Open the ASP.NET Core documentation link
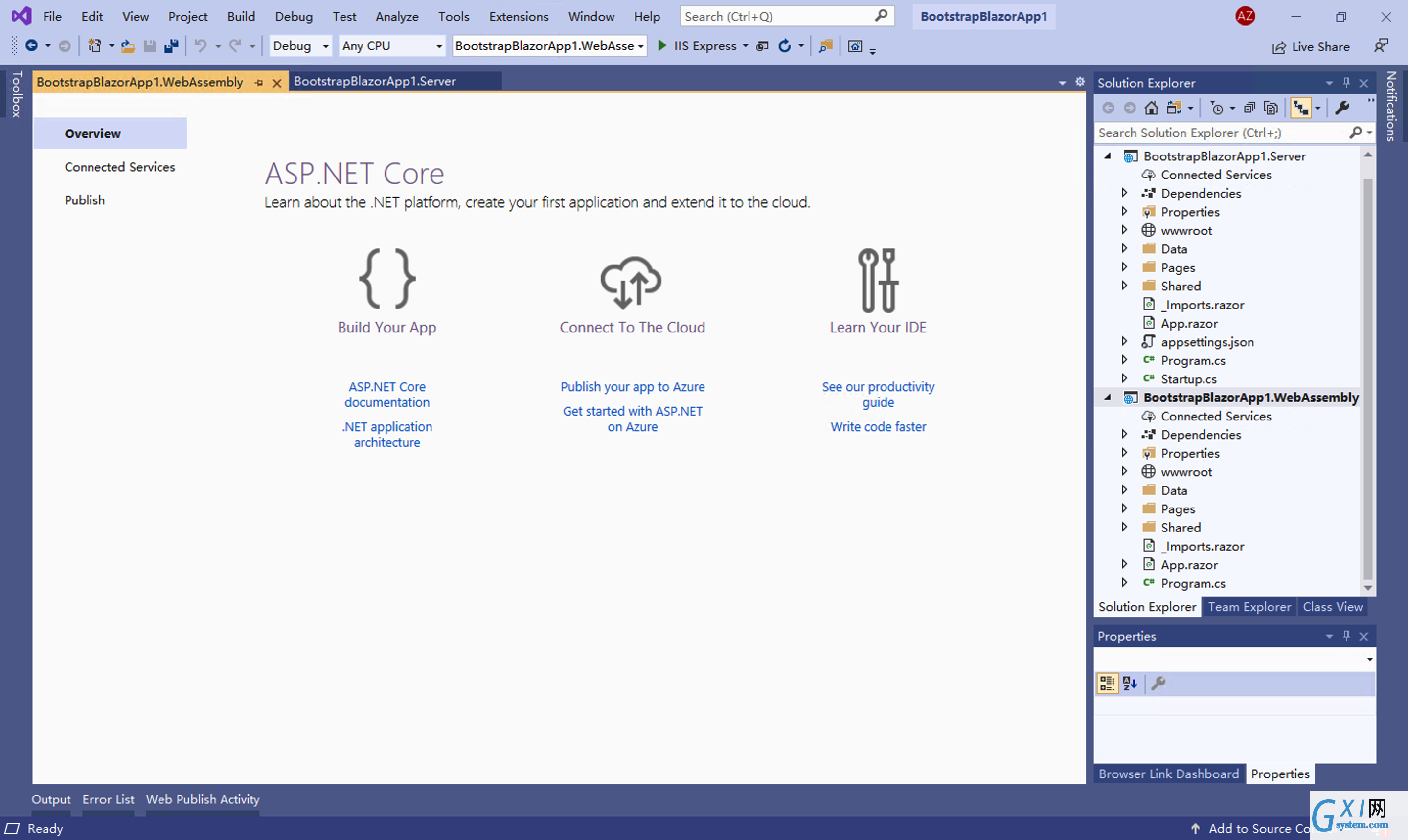 point(387,395)
